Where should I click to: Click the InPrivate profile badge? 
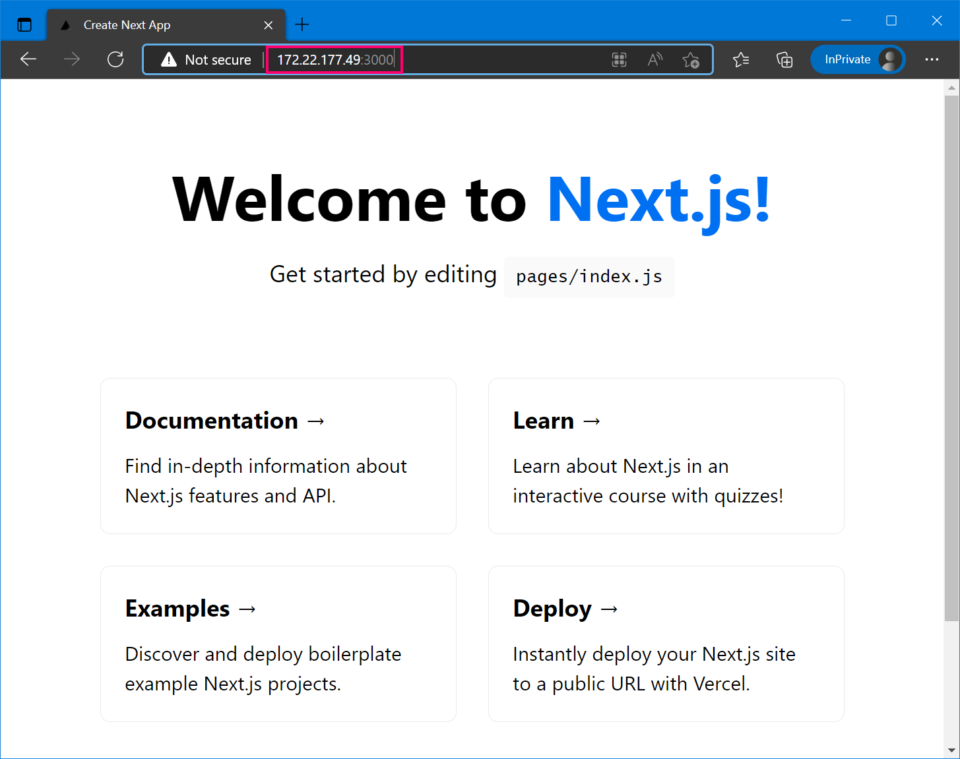coord(858,59)
